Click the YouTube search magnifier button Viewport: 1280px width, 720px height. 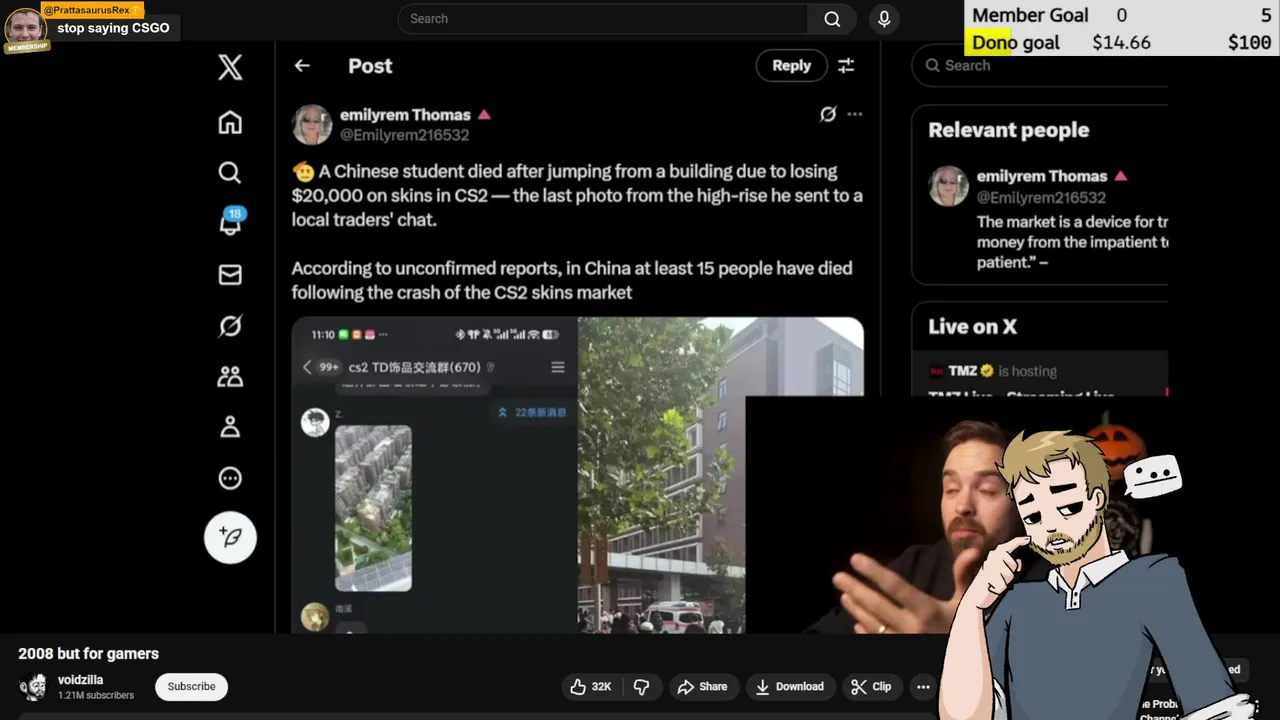[x=832, y=19]
